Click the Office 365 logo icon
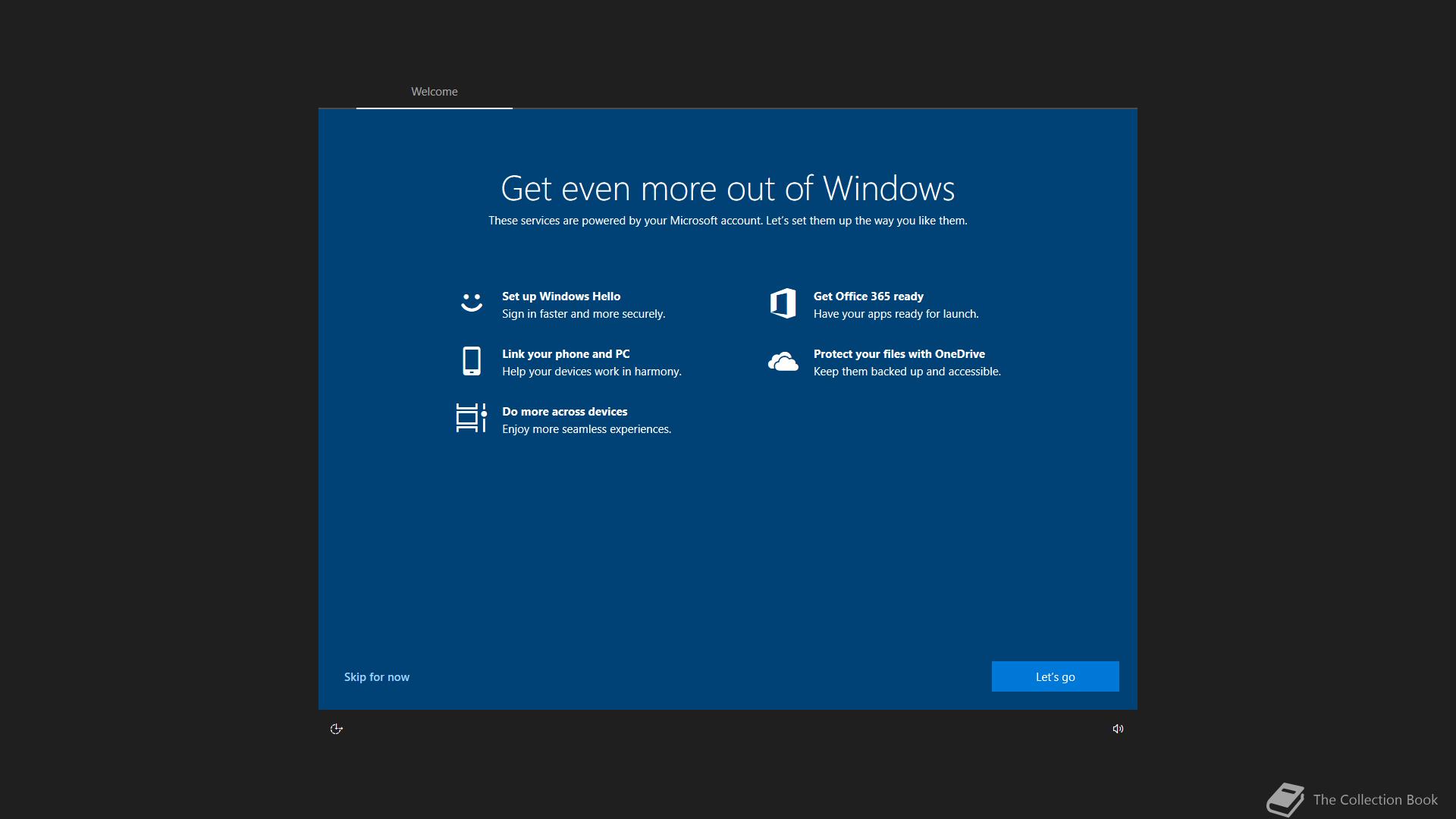 coord(783,303)
